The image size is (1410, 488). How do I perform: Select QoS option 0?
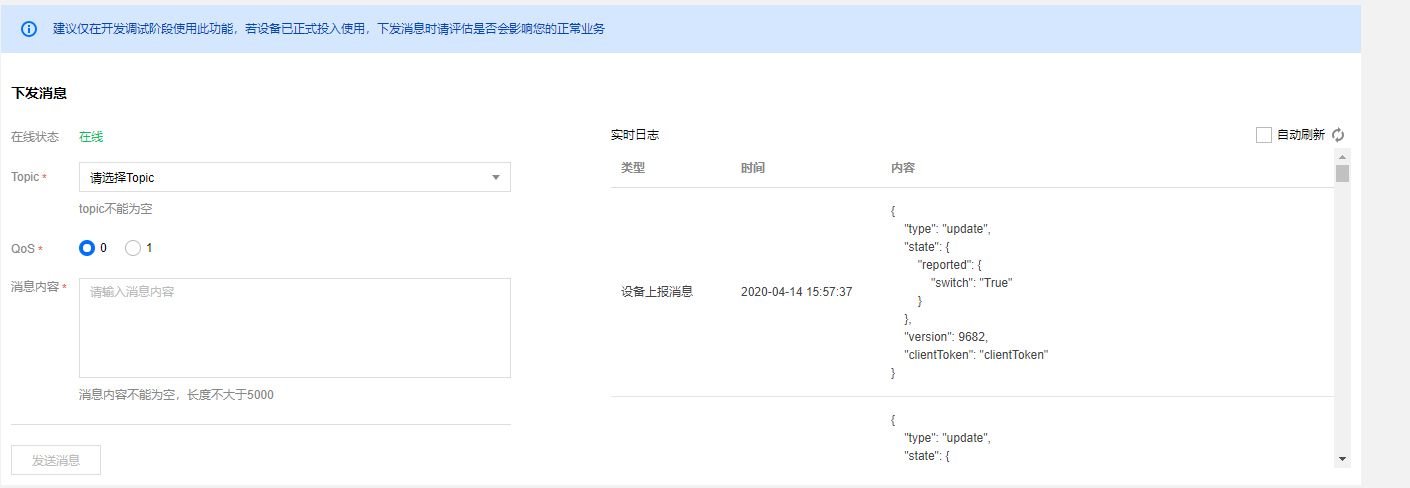pos(87,248)
